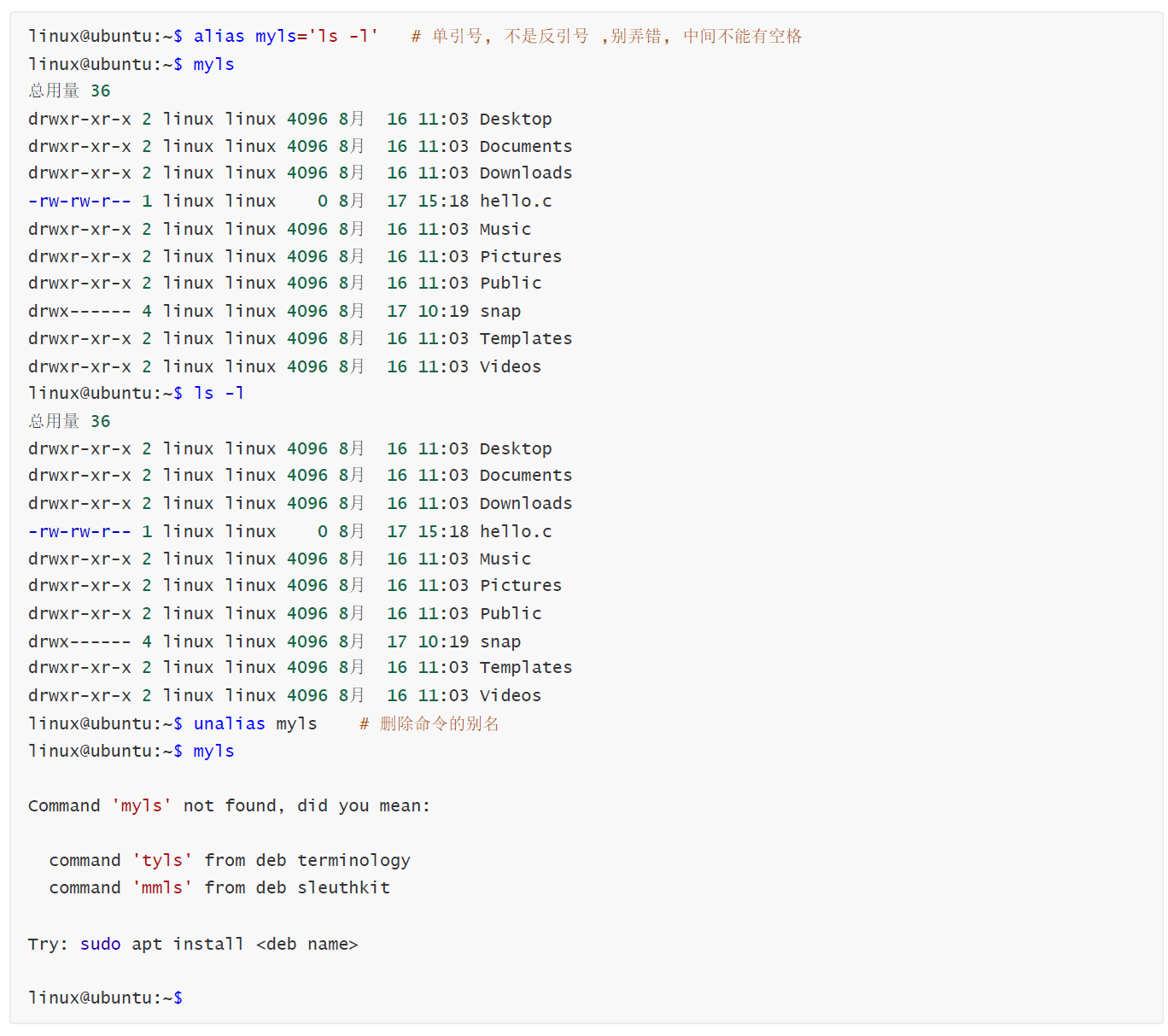Click the package name 'sleuthkit'
Image resolution: width=1168 pixels, height=1036 pixels.
coord(343,887)
